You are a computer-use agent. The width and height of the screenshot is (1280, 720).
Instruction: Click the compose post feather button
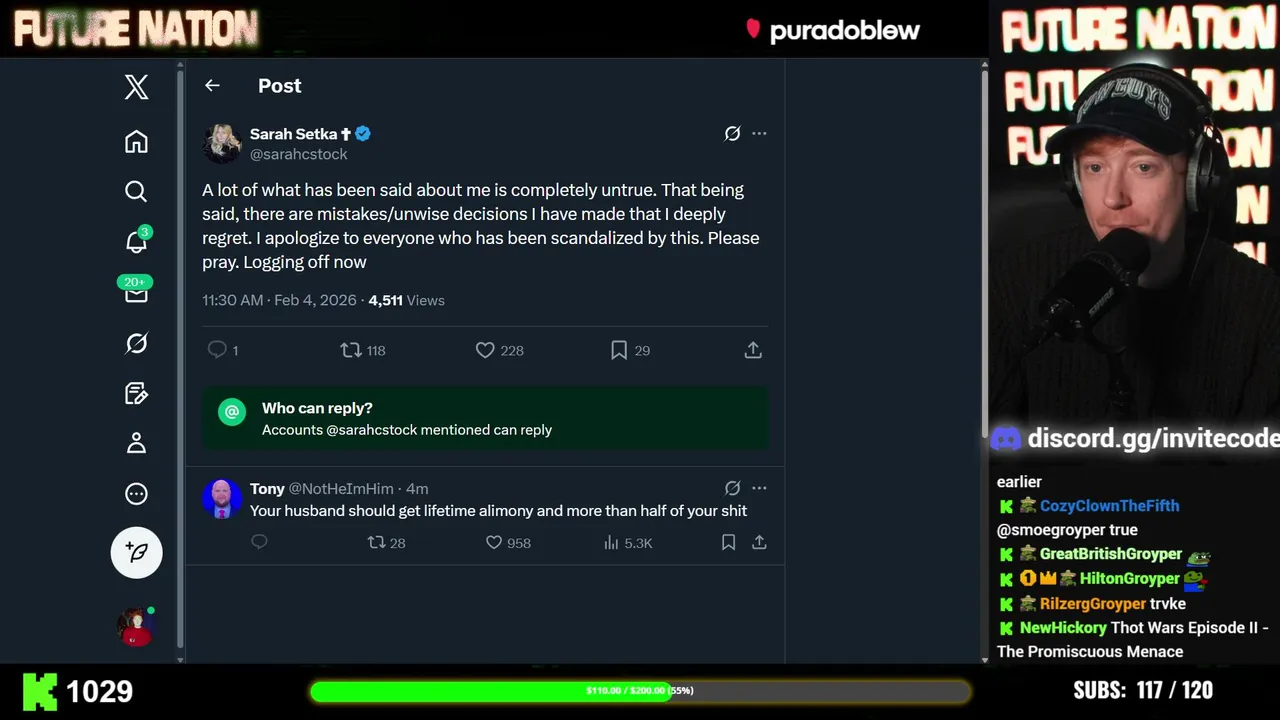136,552
